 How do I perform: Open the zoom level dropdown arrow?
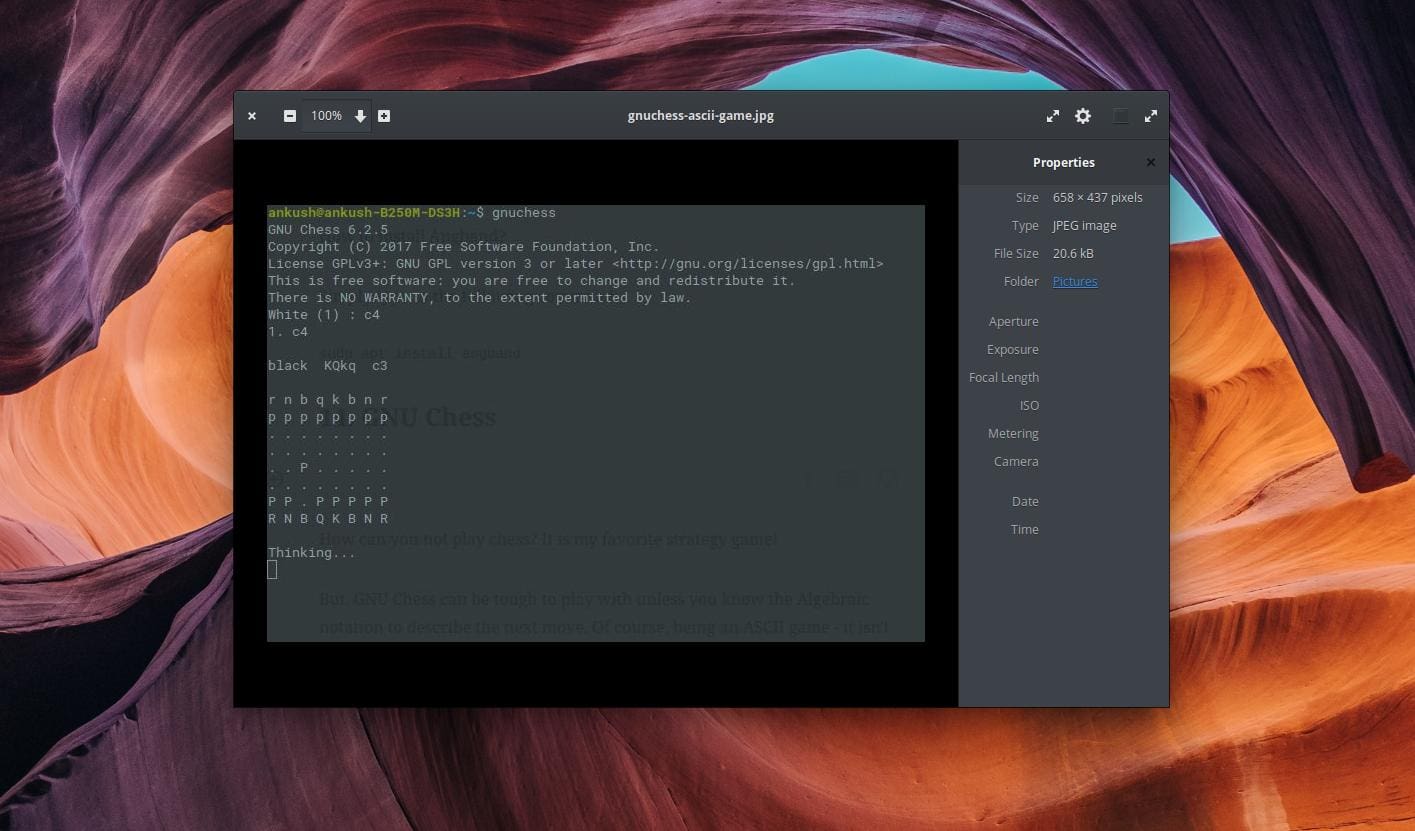tap(360, 115)
